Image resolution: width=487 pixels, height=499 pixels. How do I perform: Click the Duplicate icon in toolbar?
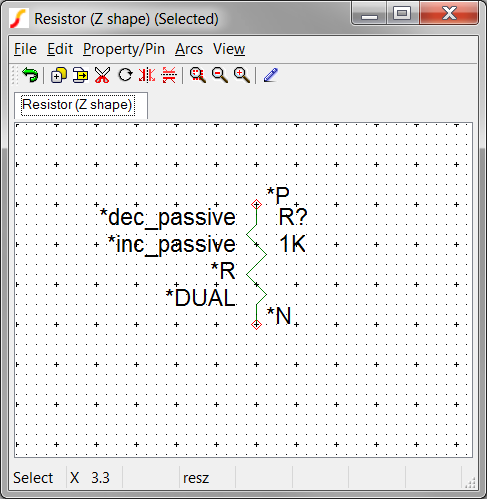[x=58, y=75]
